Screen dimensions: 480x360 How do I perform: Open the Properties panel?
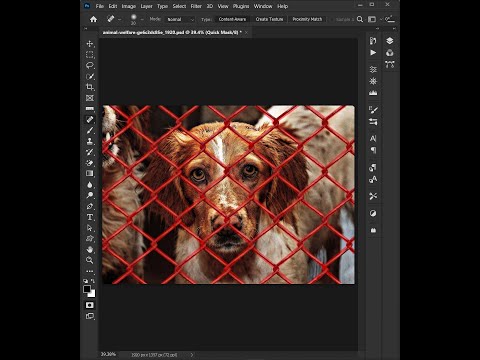[373, 69]
